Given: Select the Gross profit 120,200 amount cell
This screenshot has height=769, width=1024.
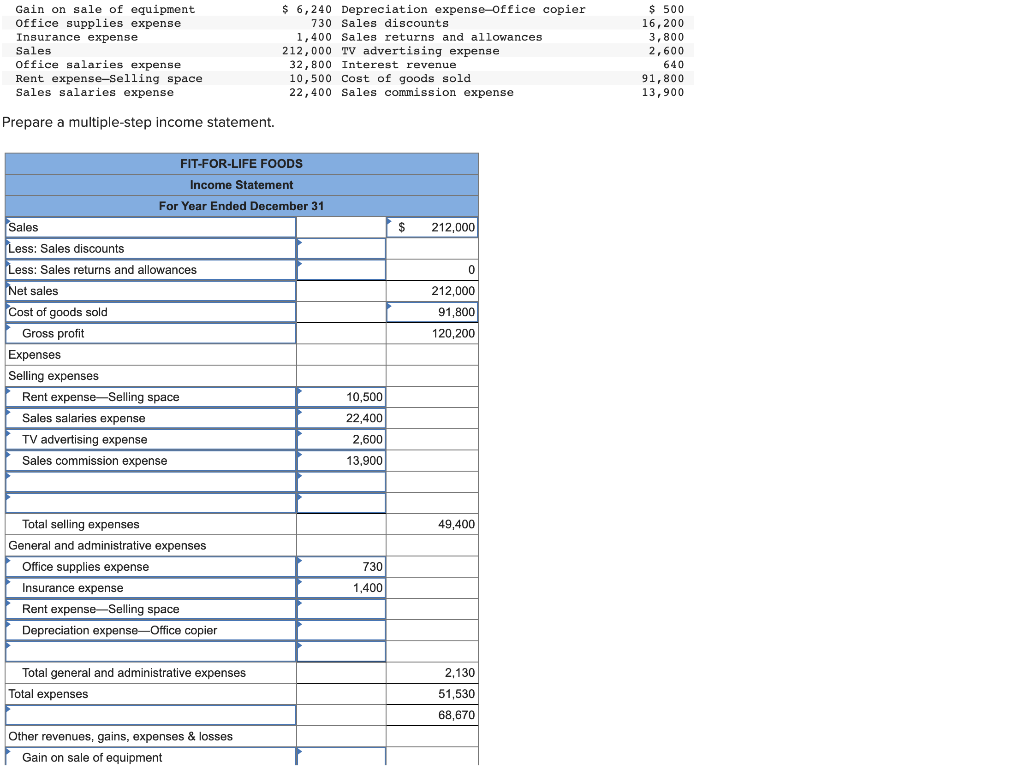Looking at the screenshot, I should [431, 333].
